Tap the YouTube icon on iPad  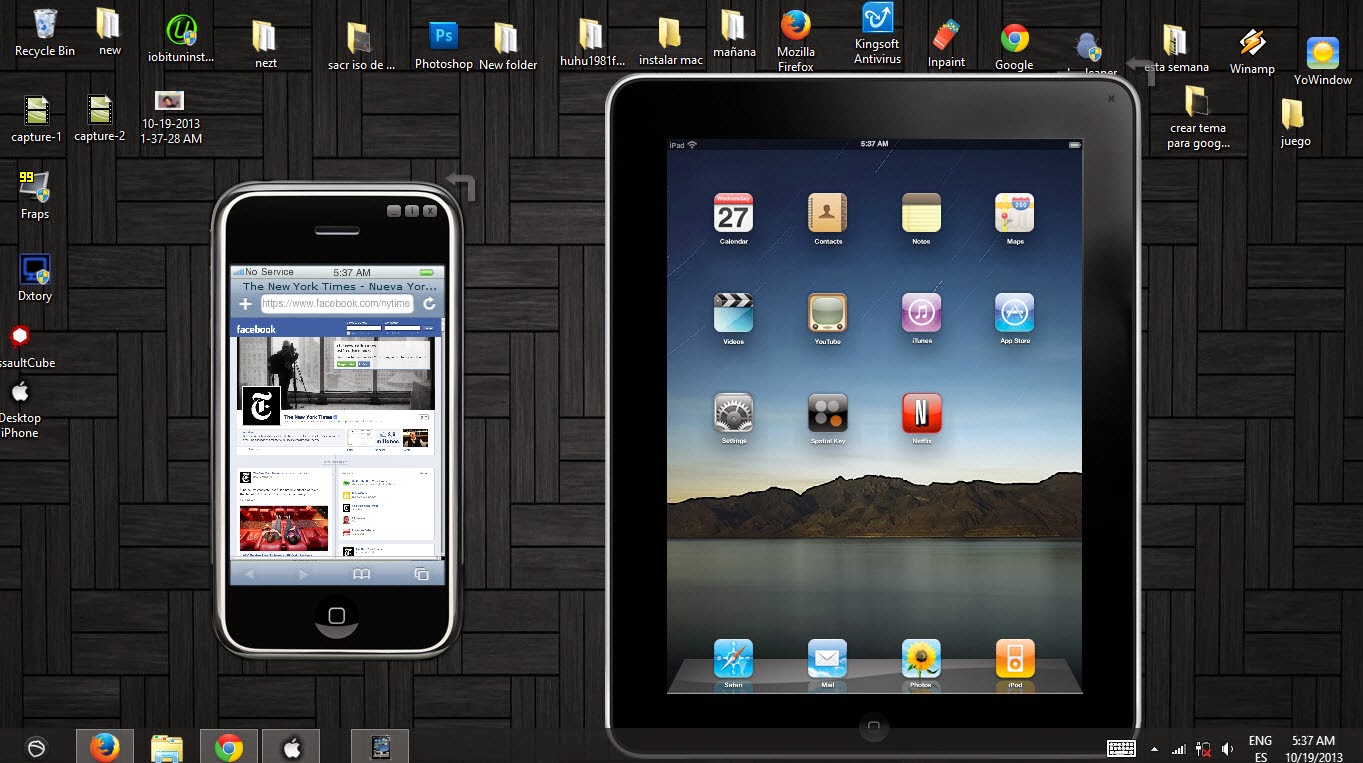coord(827,313)
